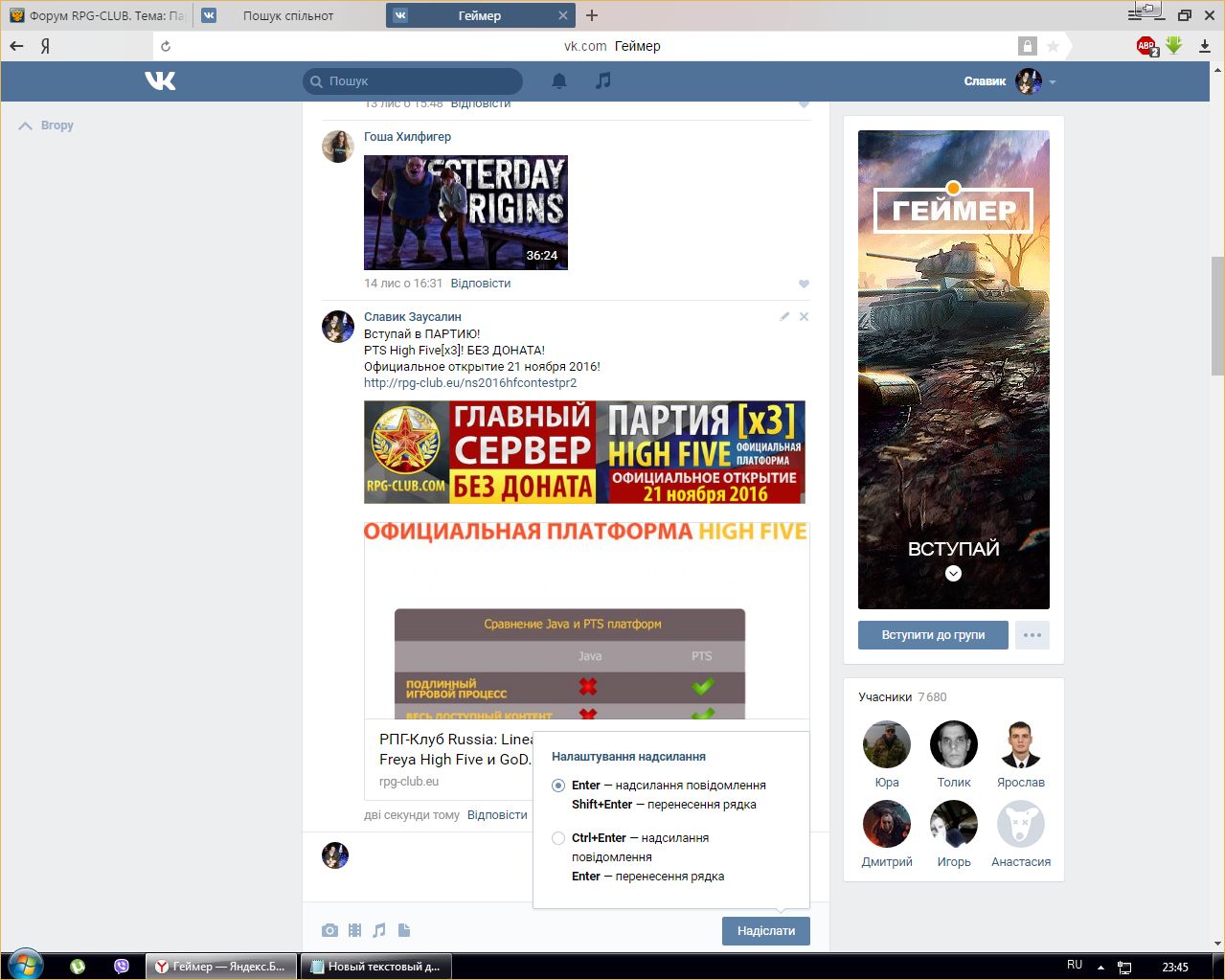
Task: Attach a video using the film icon
Action: 355,930
